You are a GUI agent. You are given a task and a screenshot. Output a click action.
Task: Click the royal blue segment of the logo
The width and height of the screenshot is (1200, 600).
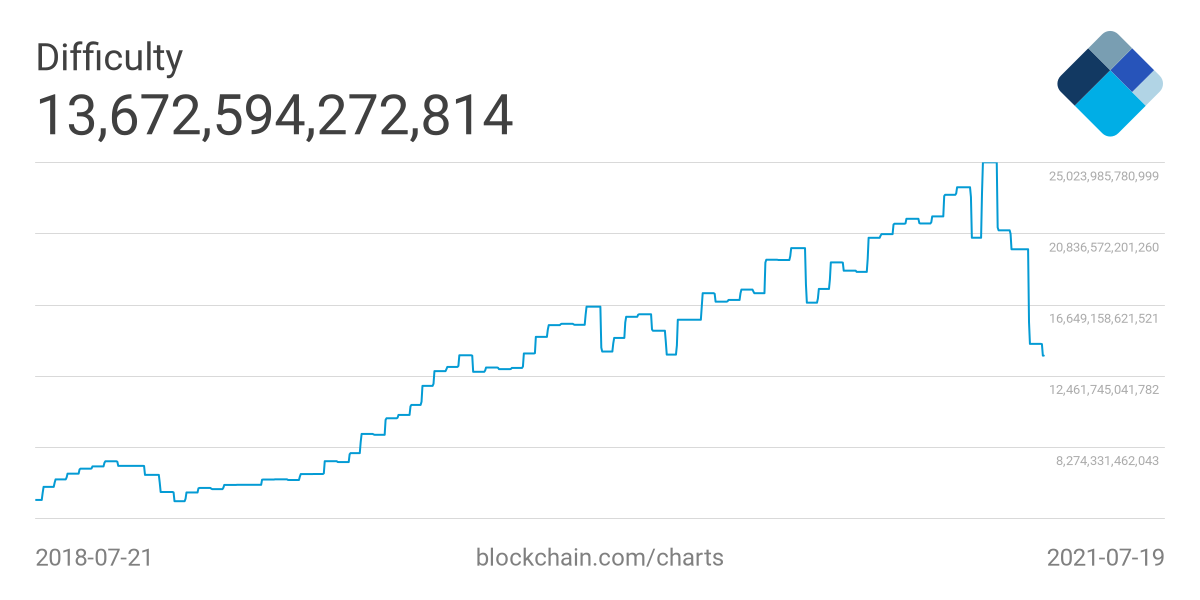[x=1132, y=69]
